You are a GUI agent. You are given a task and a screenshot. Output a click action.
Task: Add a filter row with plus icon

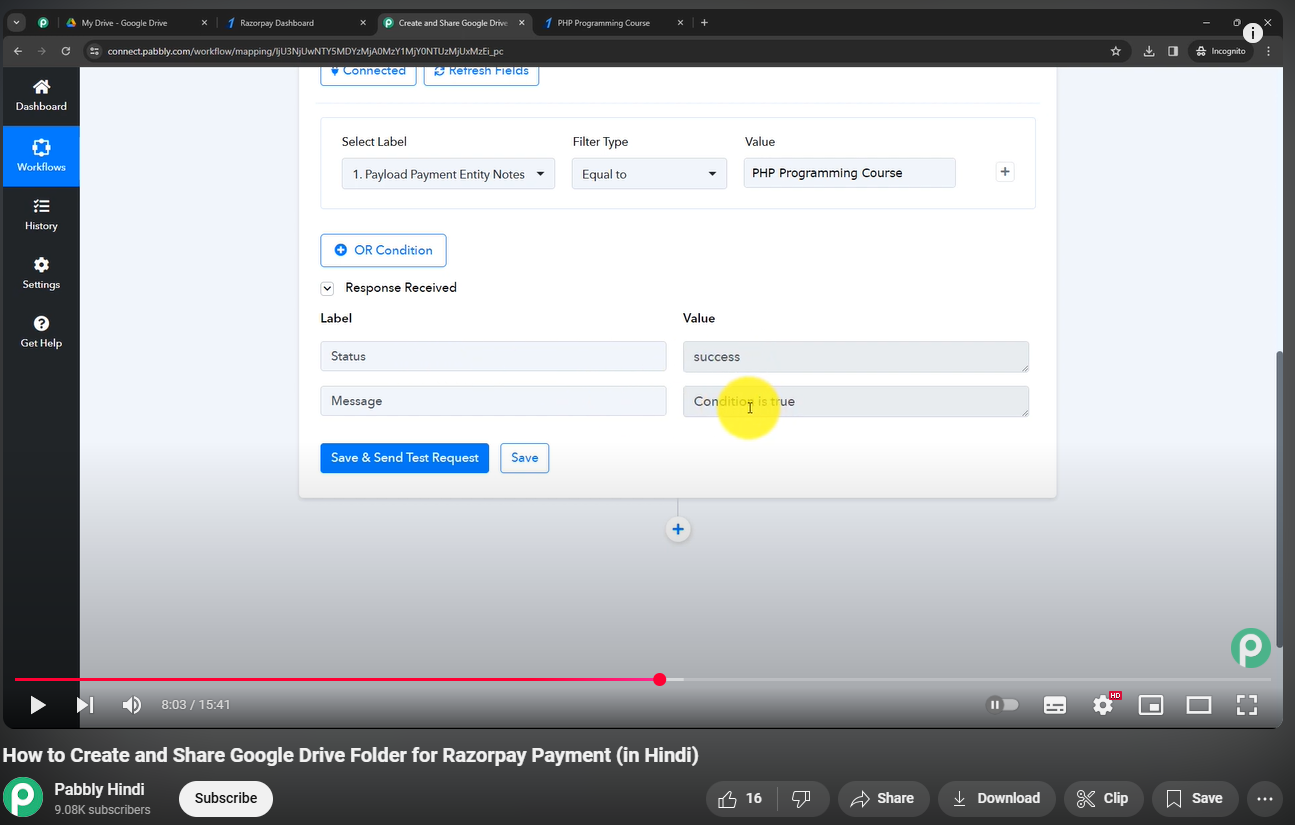pyautogui.click(x=1005, y=172)
